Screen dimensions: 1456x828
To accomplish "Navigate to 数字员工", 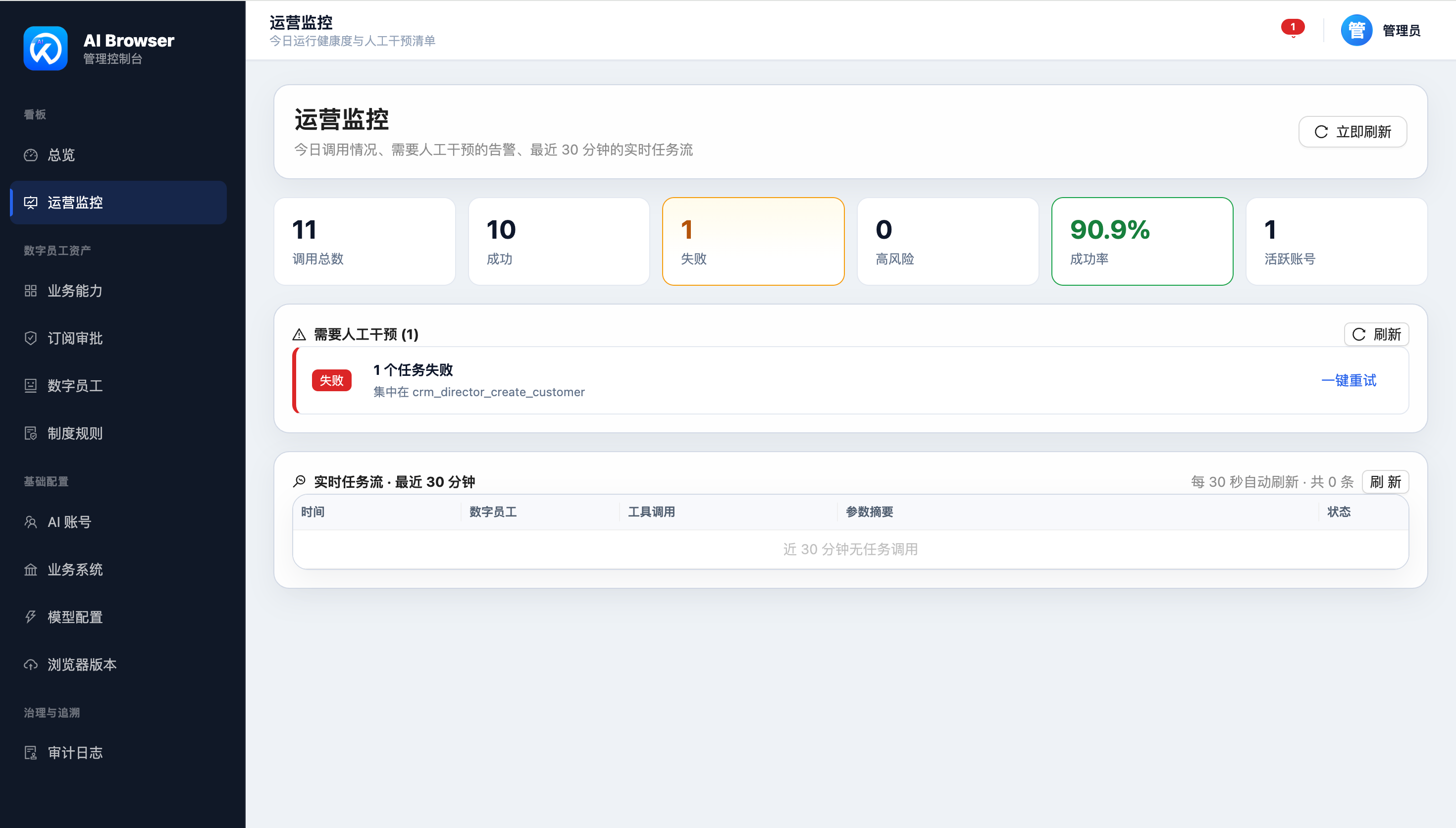I will click(118, 386).
